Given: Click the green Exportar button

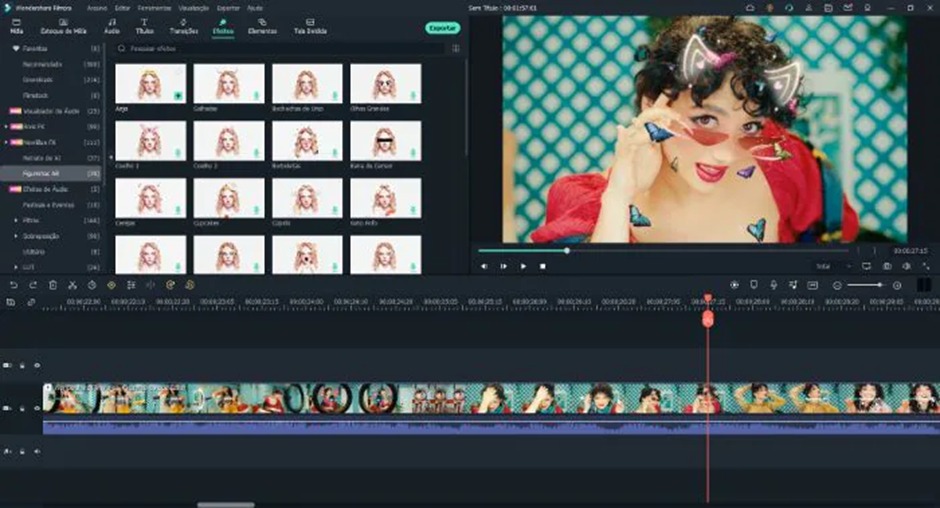Looking at the screenshot, I should tap(442, 28).
